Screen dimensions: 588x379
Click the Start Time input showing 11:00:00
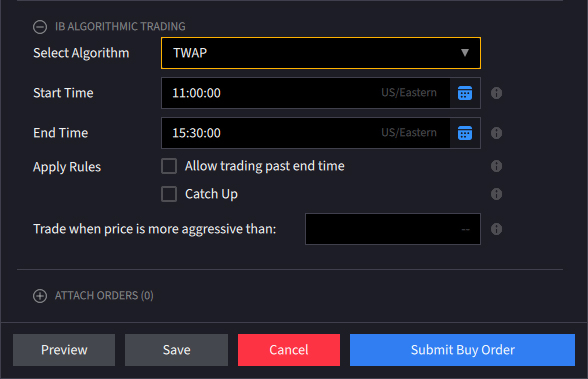(306, 93)
